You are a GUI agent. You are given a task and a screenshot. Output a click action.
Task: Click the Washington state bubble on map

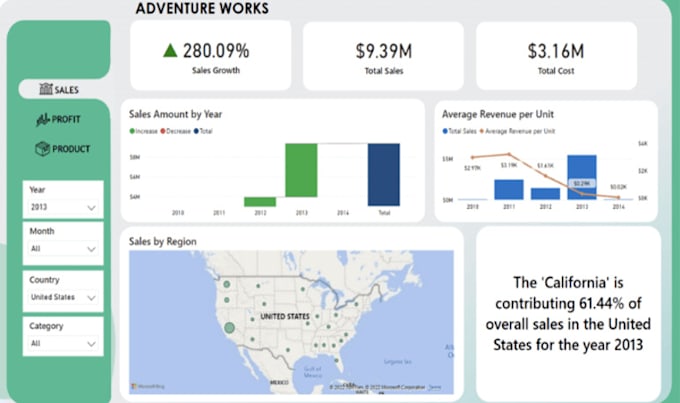pyautogui.click(x=226, y=285)
